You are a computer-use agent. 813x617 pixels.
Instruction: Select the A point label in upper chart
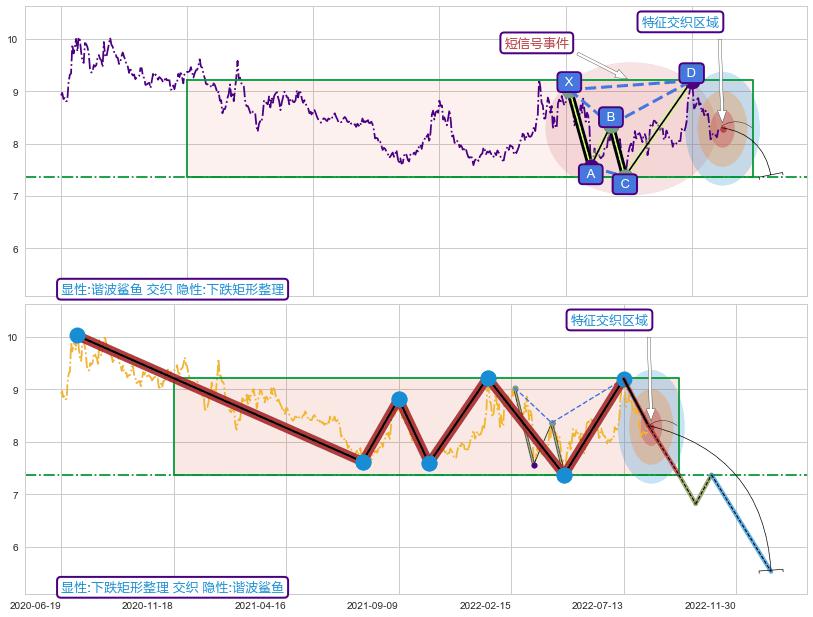point(591,174)
